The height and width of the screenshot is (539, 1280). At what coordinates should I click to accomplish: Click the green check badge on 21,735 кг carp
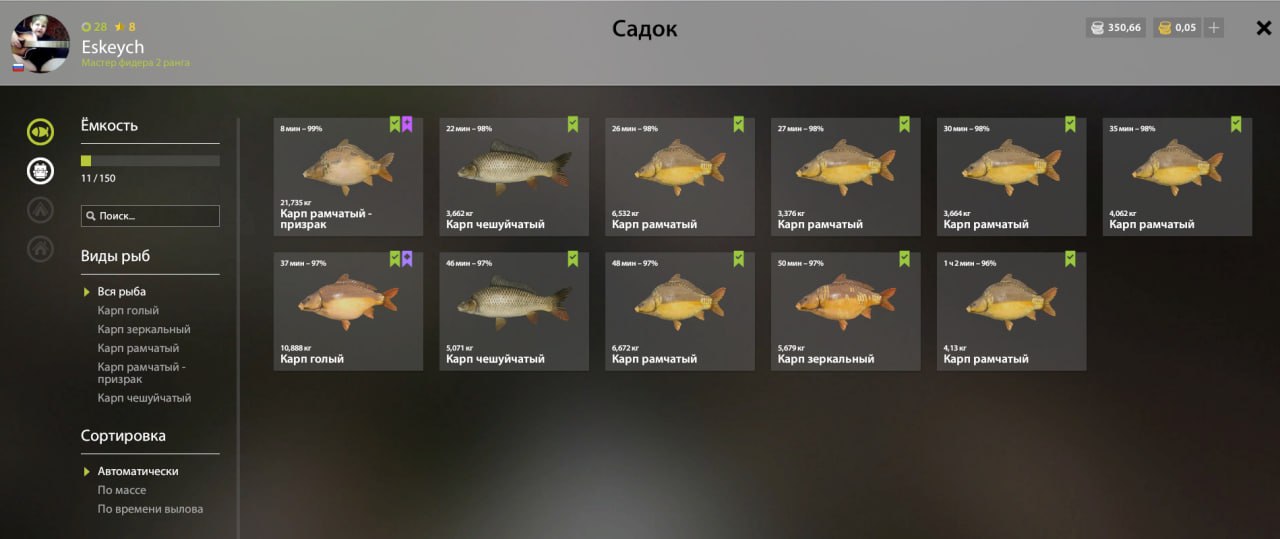pos(395,124)
